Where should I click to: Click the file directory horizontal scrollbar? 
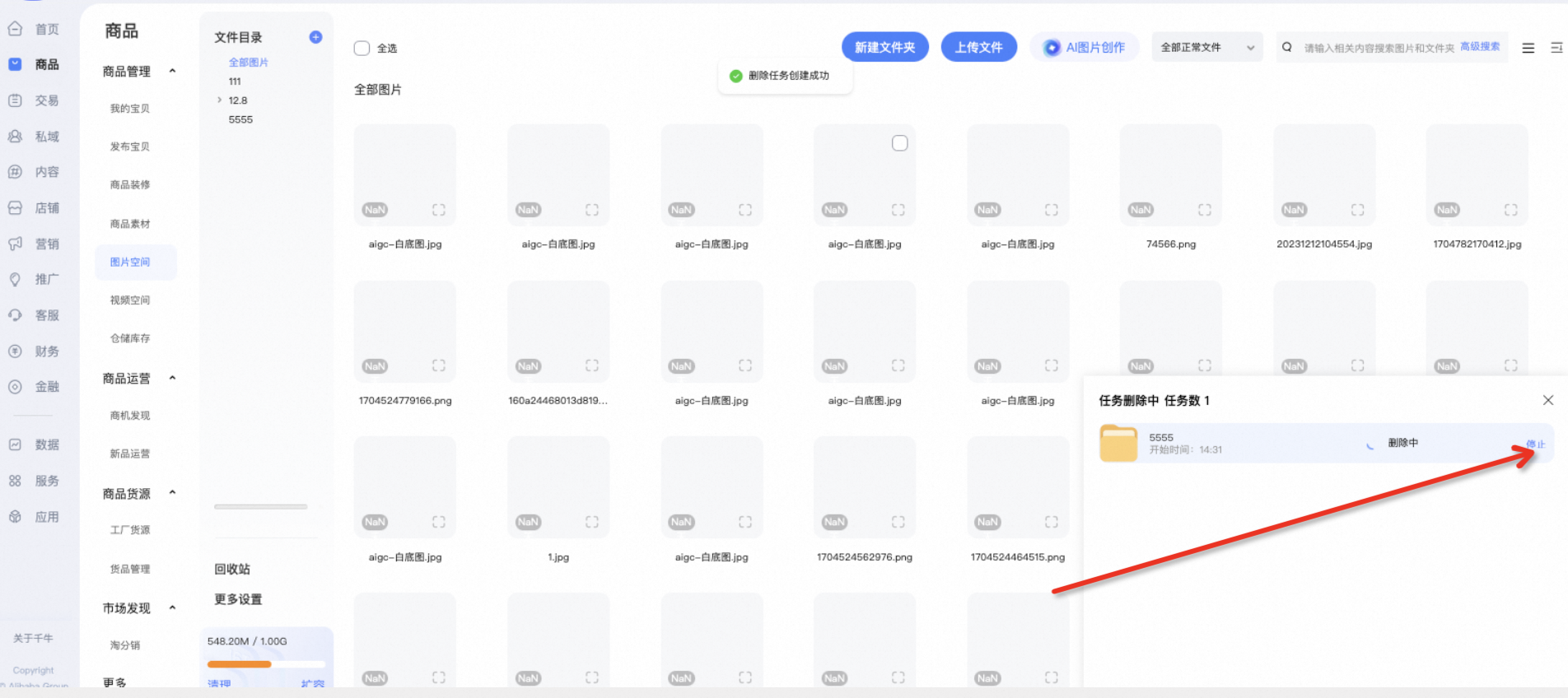click(x=260, y=506)
